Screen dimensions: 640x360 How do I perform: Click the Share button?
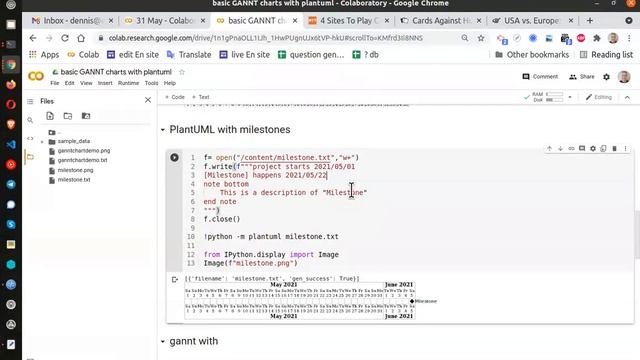[582, 77]
